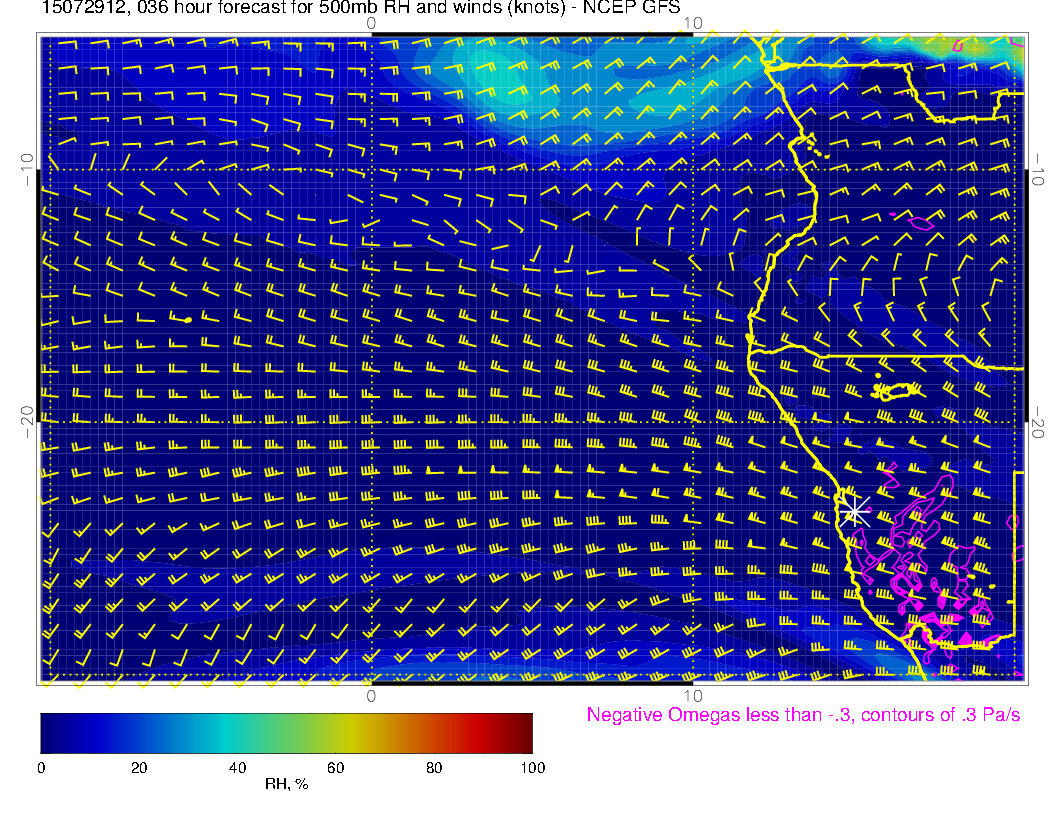This screenshot has height=816, width=1056.
Task: Click the magenta "Negative Omegas" legend text
Action: coord(803,715)
